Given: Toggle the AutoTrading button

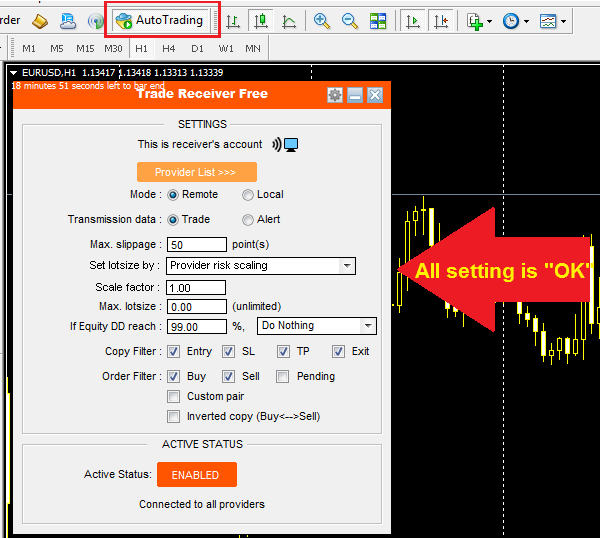Looking at the screenshot, I should pyautogui.click(x=160, y=20).
